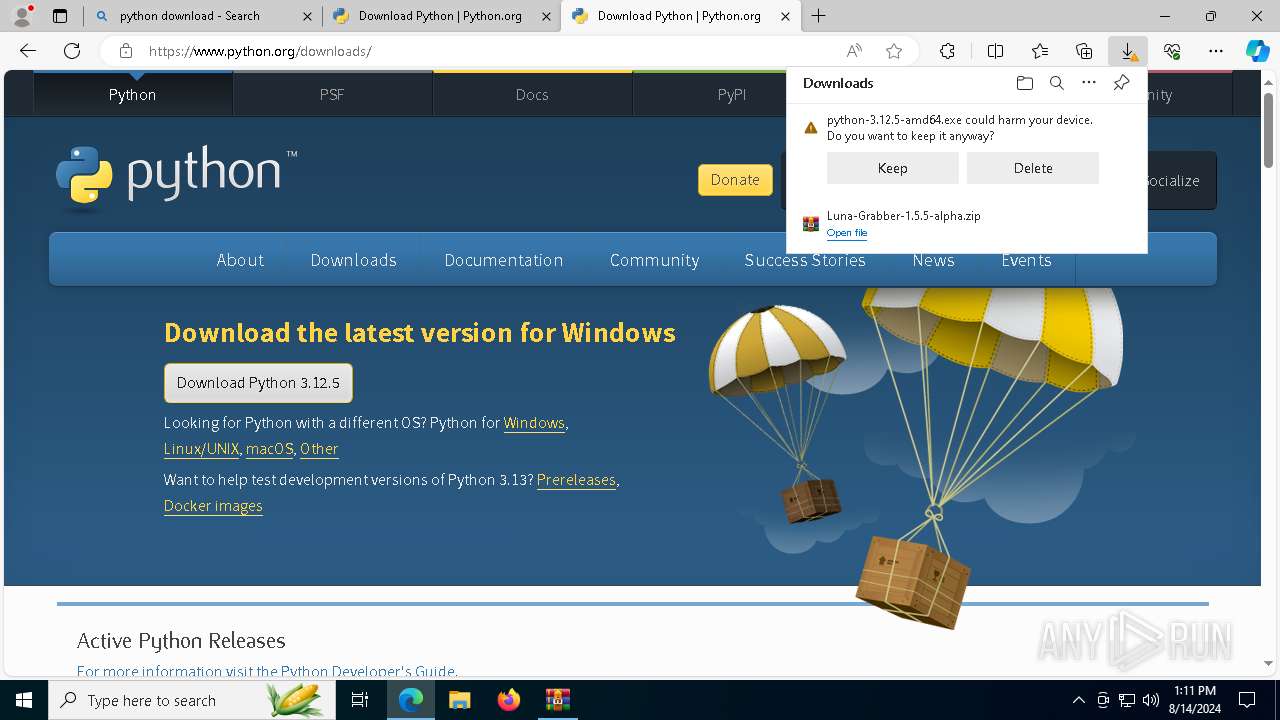Viewport: 1280px width, 720px height.
Task: Search downloads with magnifier icon
Action: pyautogui.click(x=1056, y=83)
